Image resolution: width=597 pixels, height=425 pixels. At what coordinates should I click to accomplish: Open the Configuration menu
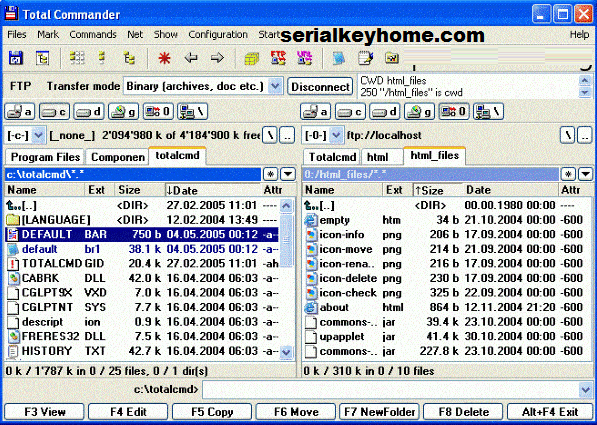[218, 35]
